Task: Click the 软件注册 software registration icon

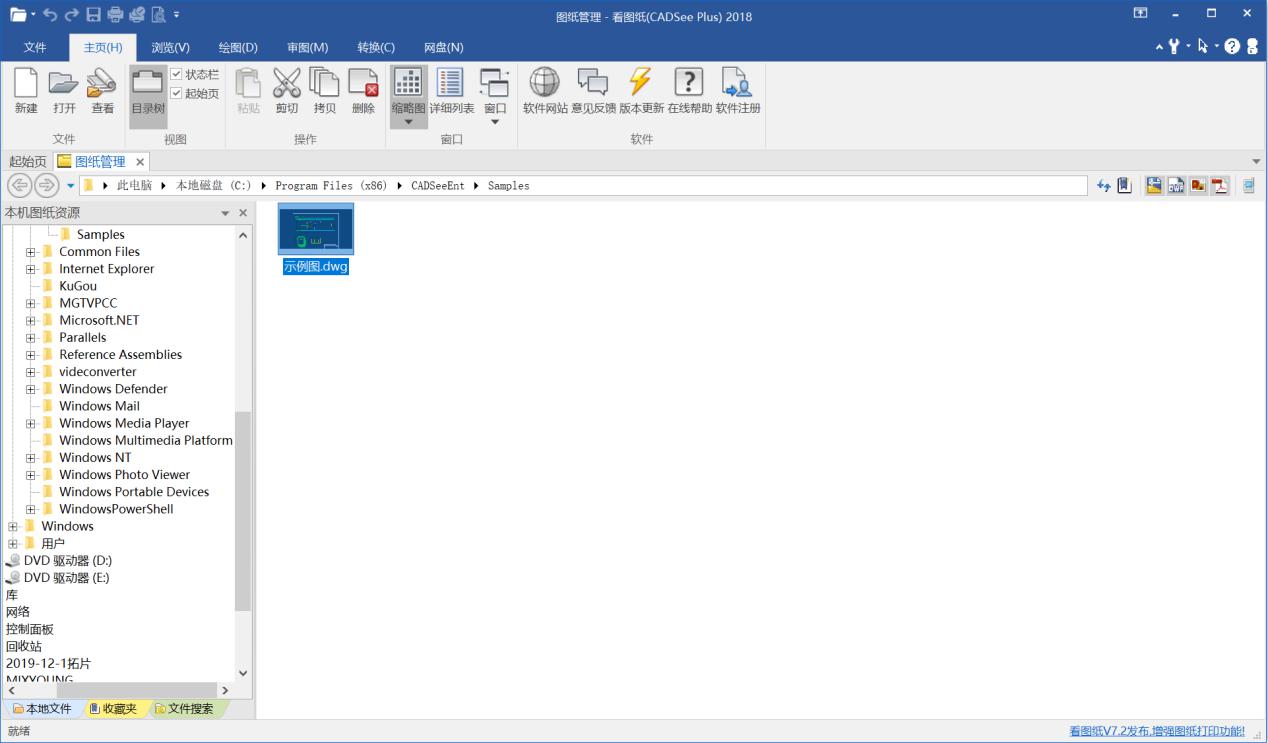Action: point(737,90)
